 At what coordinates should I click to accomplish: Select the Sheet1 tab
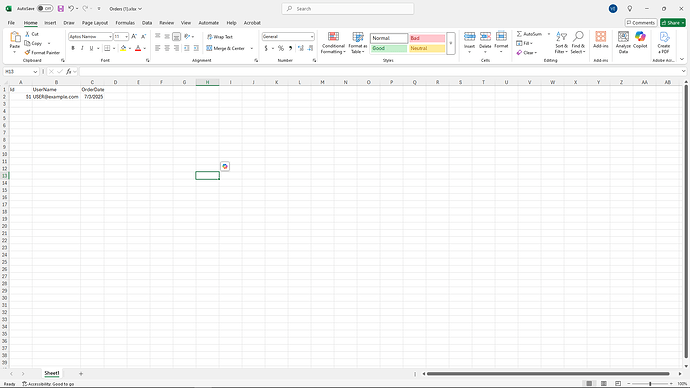[x=51, y=373]
